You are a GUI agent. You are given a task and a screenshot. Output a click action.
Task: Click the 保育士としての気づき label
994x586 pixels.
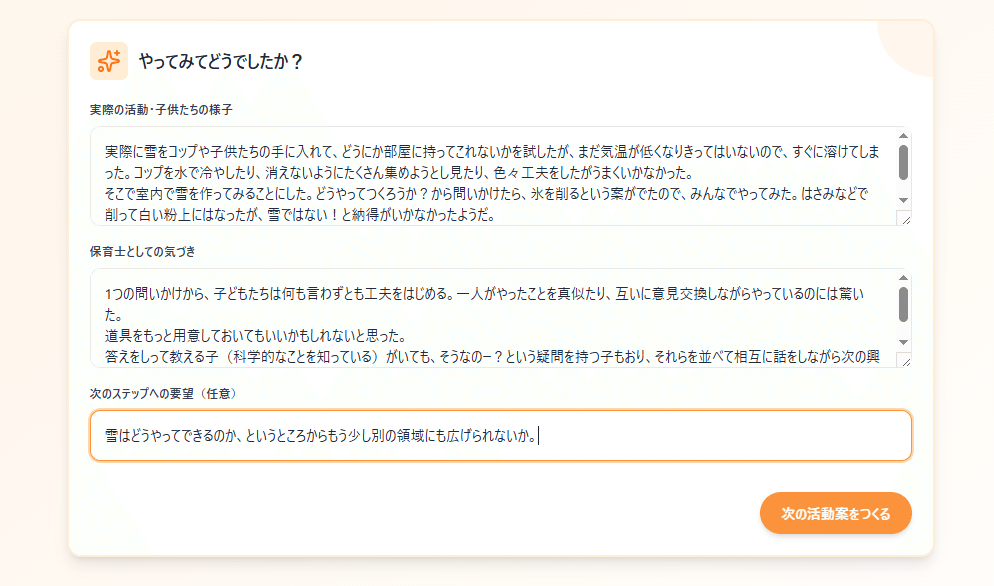149,251
